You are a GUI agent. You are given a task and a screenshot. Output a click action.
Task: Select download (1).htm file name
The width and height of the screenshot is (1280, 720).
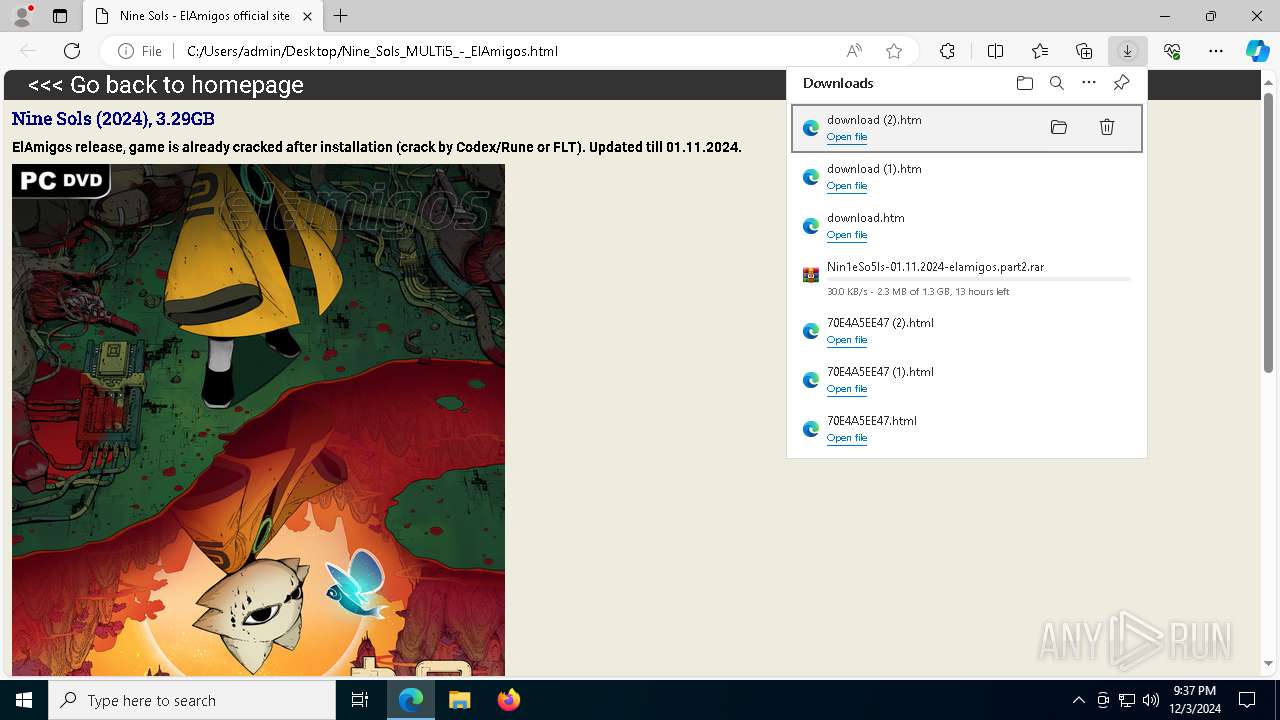click(874, 169)
